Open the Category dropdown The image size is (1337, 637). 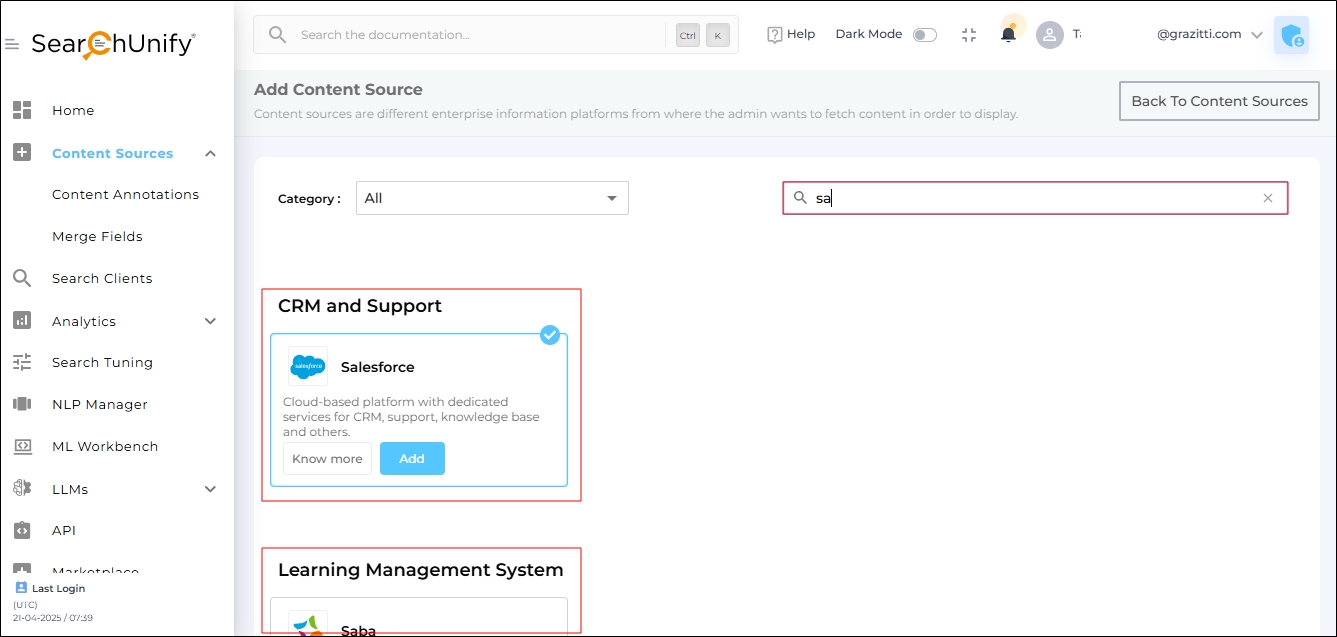coord(492,198)
